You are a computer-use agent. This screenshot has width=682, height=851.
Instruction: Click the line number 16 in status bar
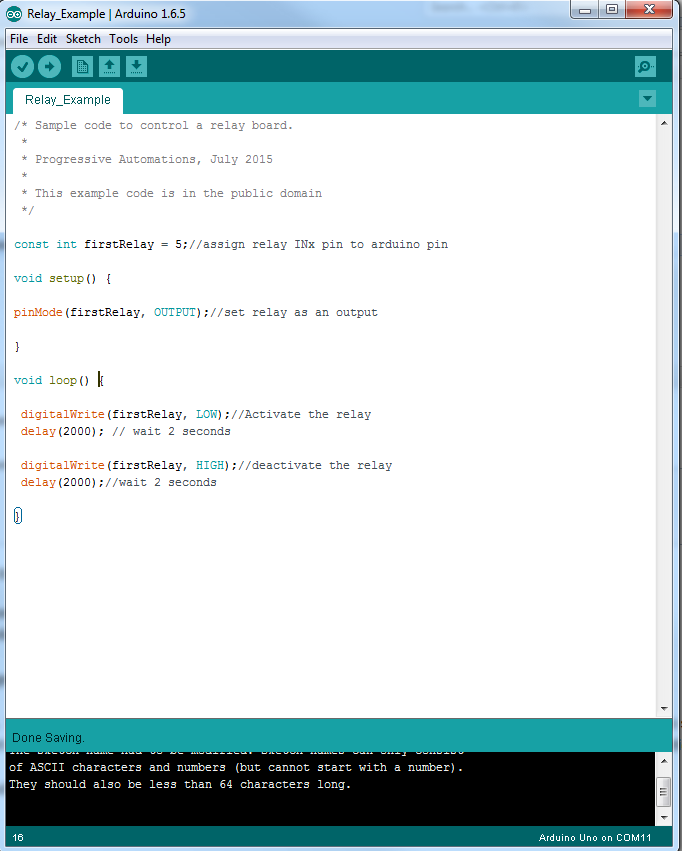click(18, 837)
